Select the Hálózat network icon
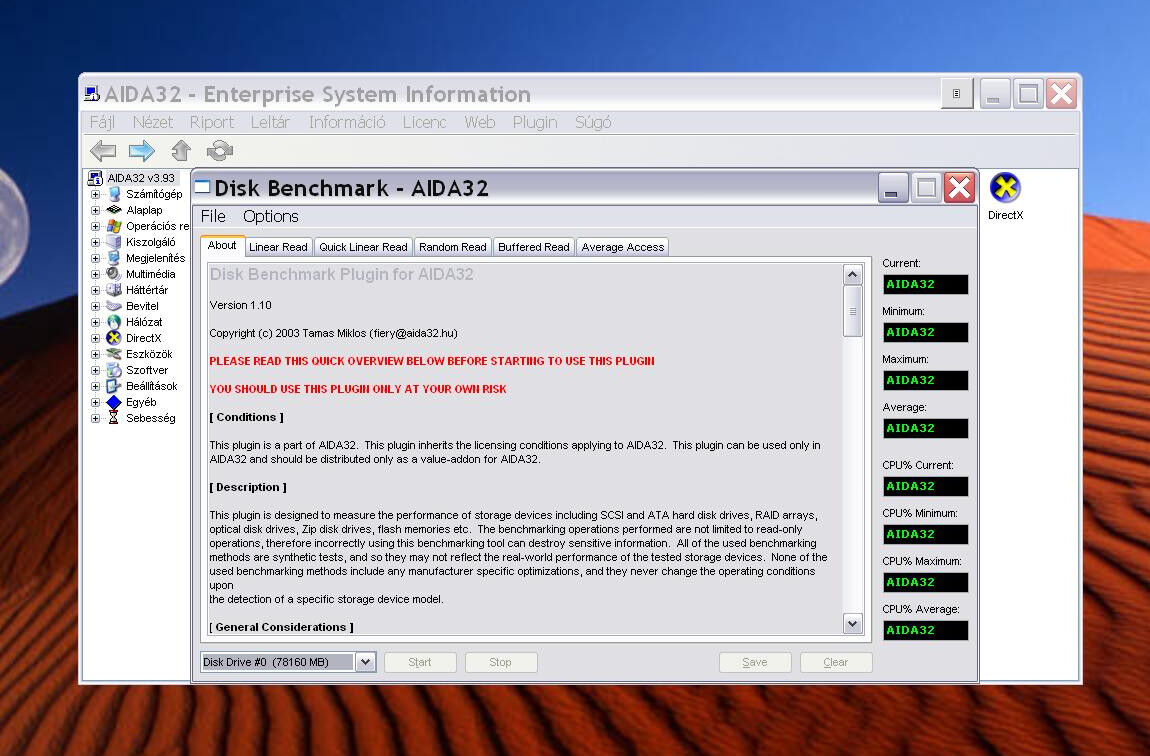This screenshot has height=756, width=1150. (x=114, y=322)
